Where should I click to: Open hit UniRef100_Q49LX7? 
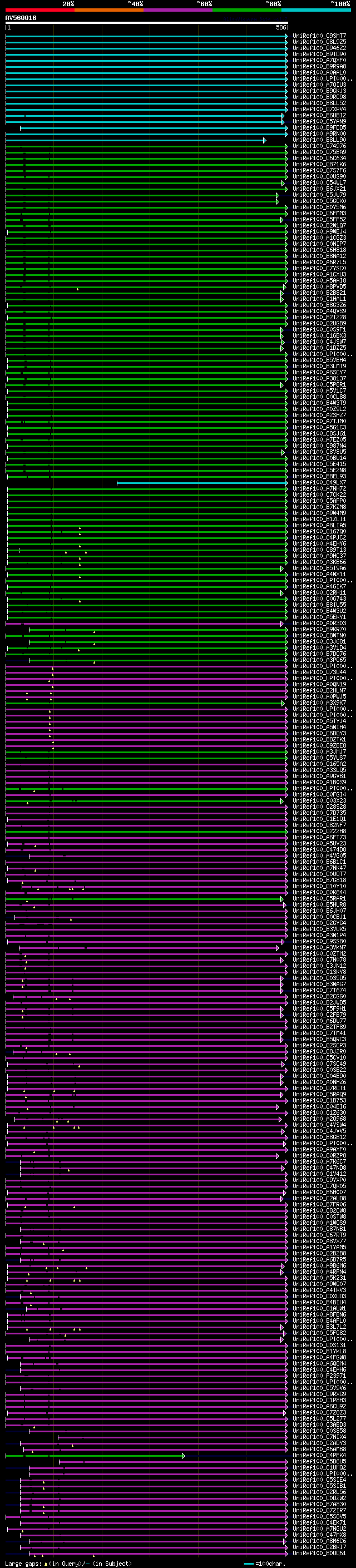pos(319,482)
